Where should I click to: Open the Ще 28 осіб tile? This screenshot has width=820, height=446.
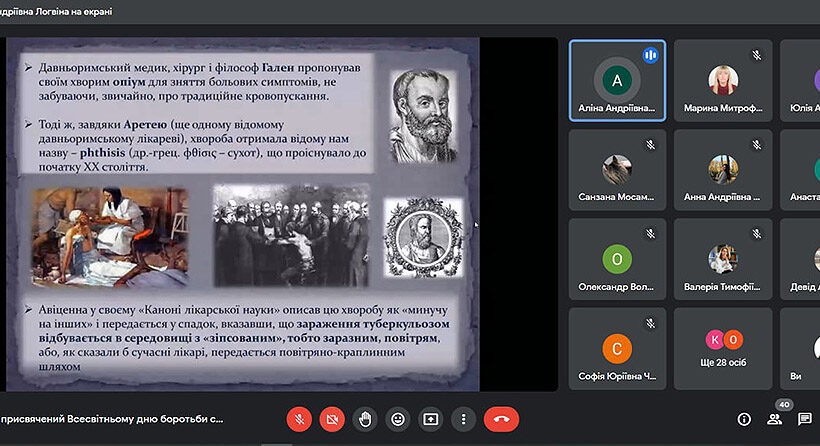tap(723, 349)
